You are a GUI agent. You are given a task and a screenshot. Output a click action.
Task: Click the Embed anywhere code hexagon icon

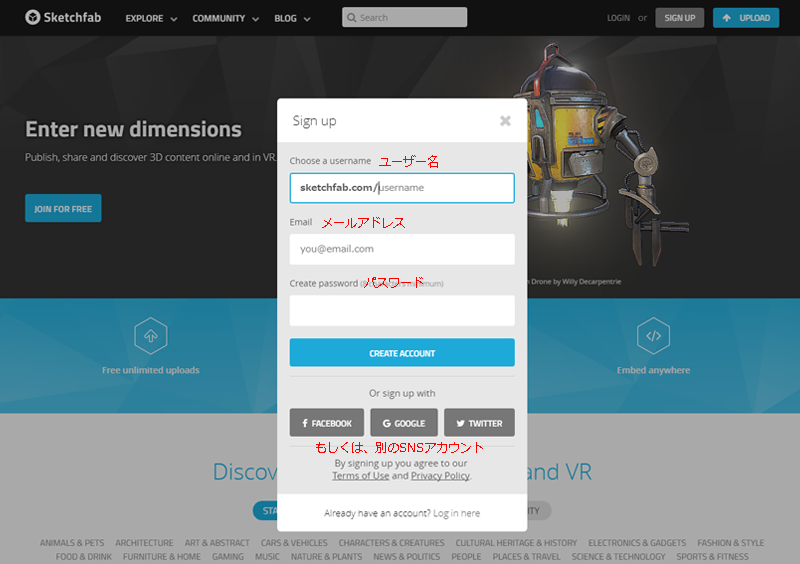coord(653,335)
